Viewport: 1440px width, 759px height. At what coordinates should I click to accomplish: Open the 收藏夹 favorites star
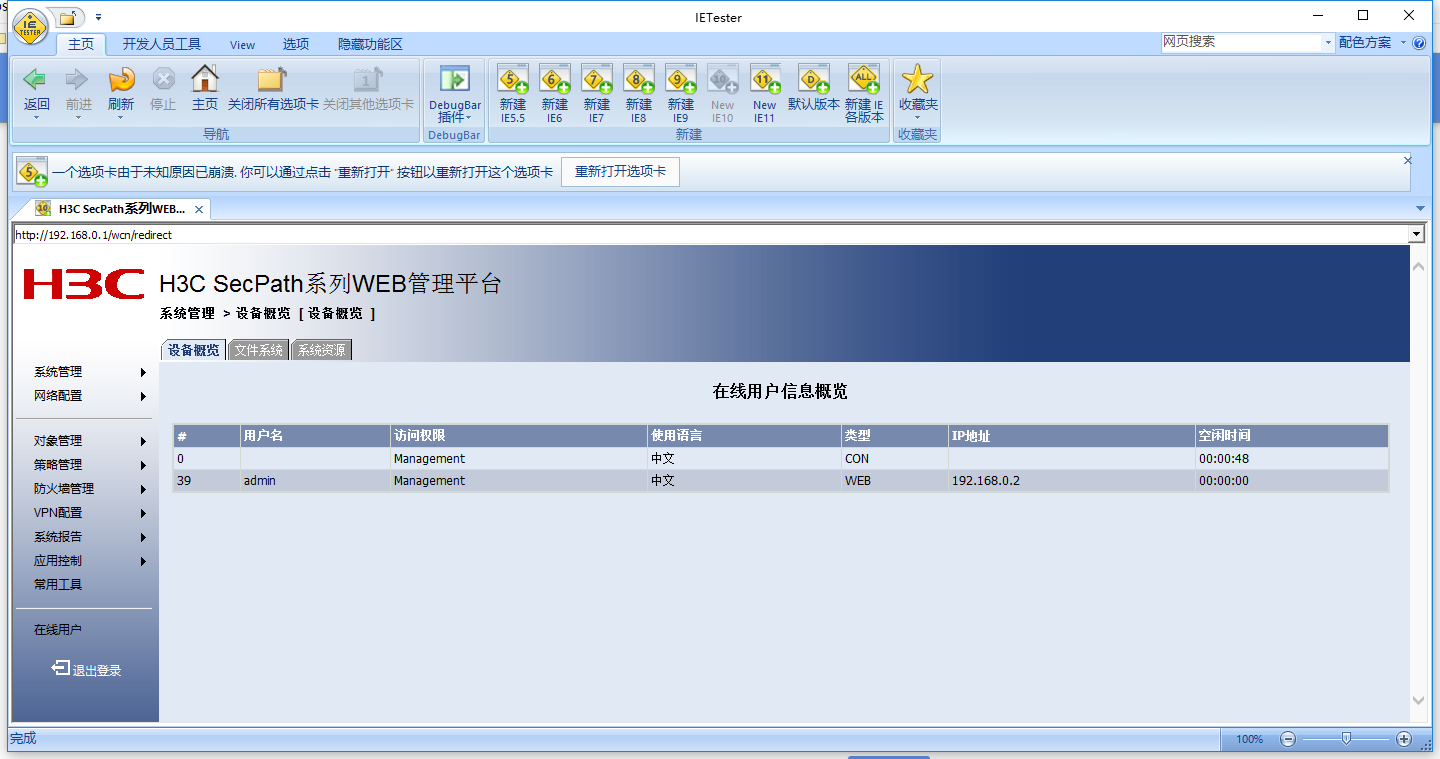pos(917,79)
